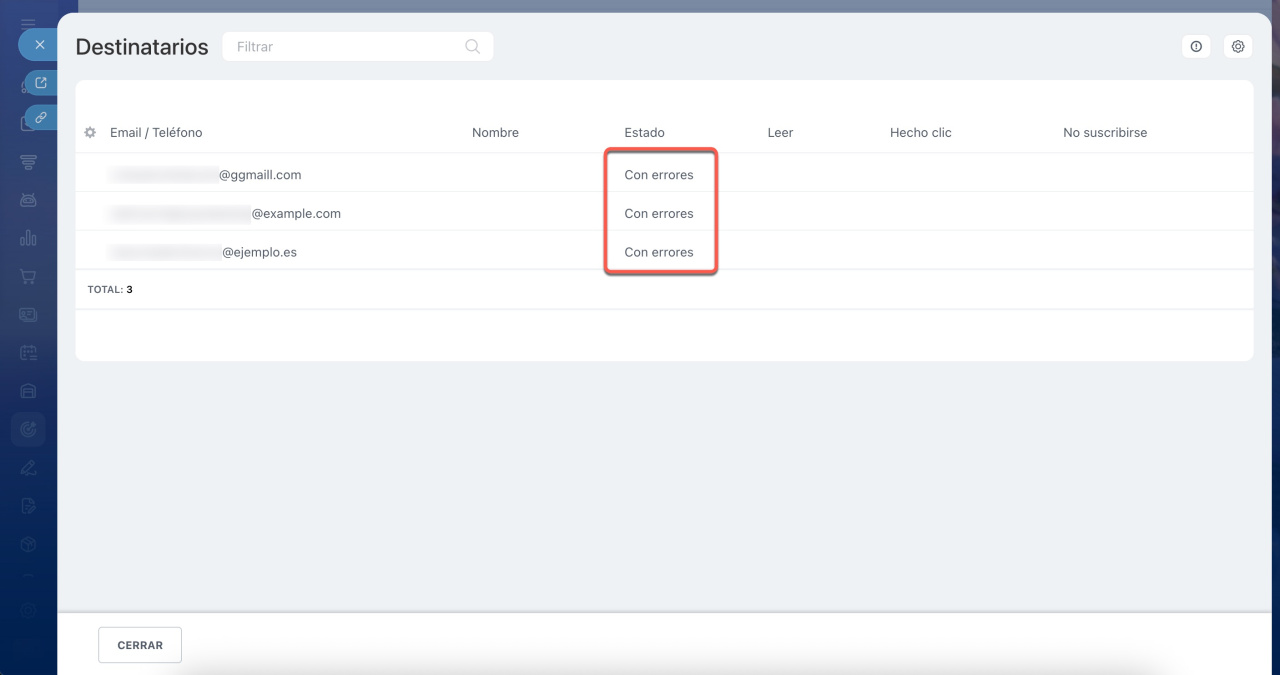This screenshot has width=1280, height=675.
Task: Open the bar chart analytics sidebar icon
Action: 28,238
